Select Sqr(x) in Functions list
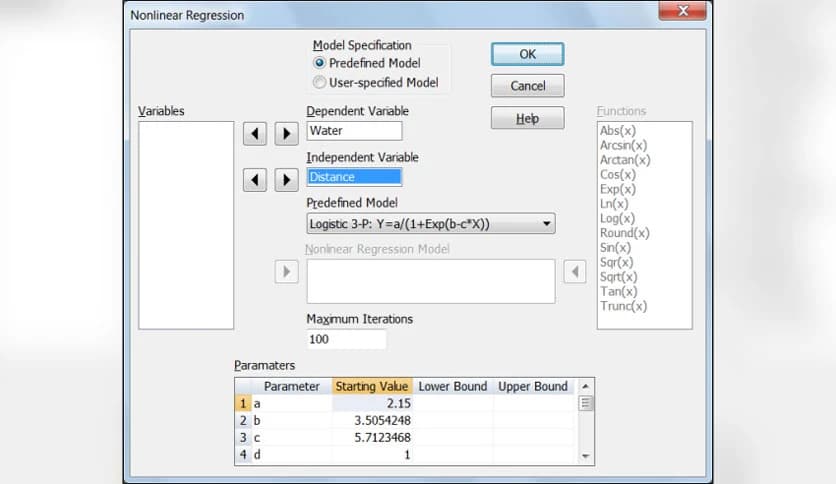 pyautogui.click(x=616, y=262)
